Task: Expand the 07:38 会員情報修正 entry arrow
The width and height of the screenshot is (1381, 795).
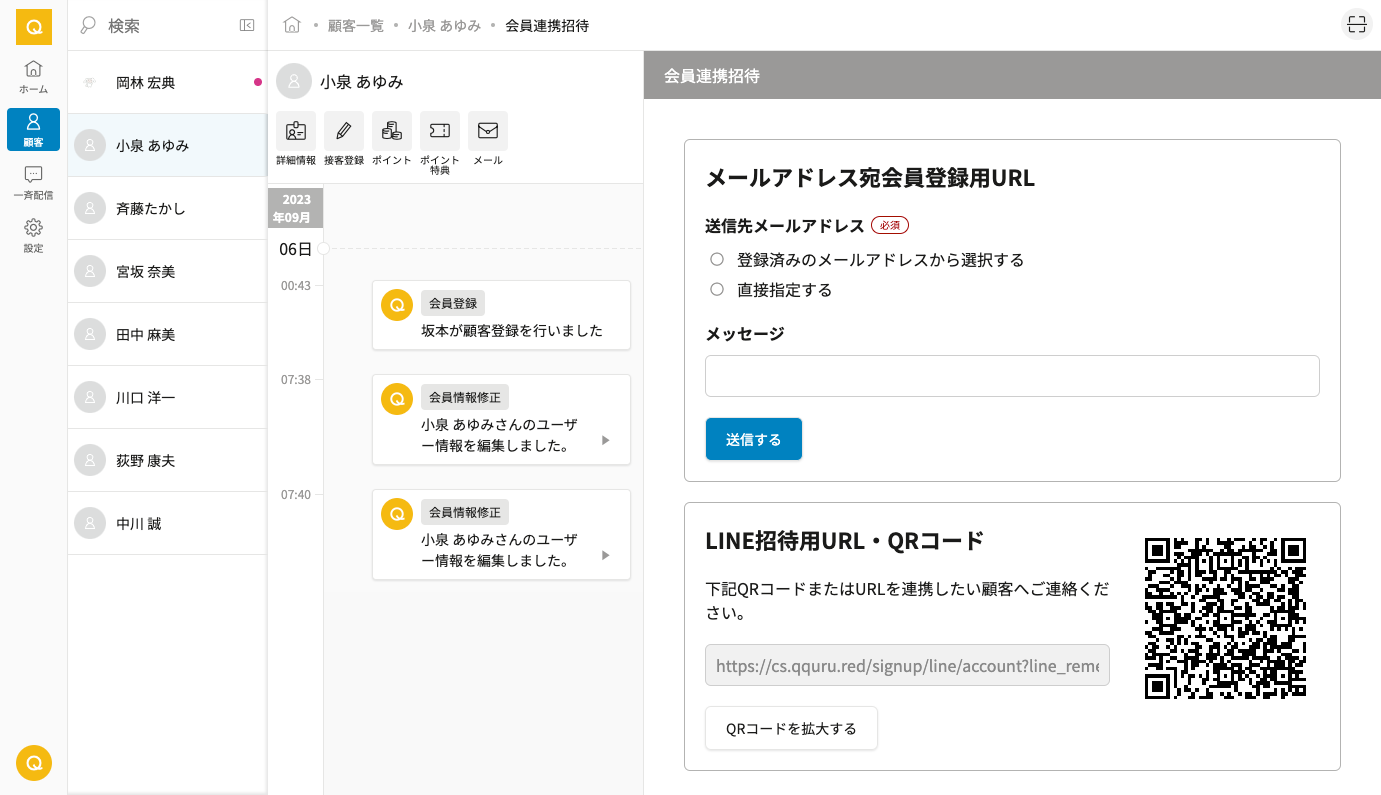Action: (605, 440)
